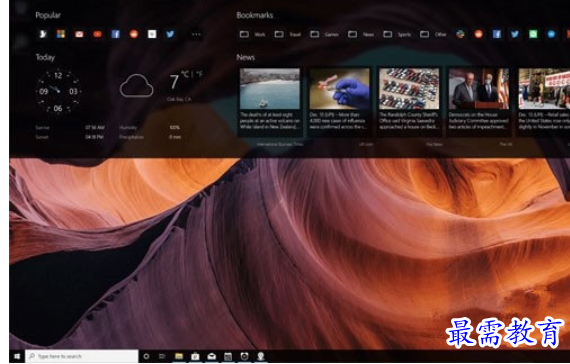
Task: Switch temperature units to °C
Action: pyautogui.click(x=185, y=74)
